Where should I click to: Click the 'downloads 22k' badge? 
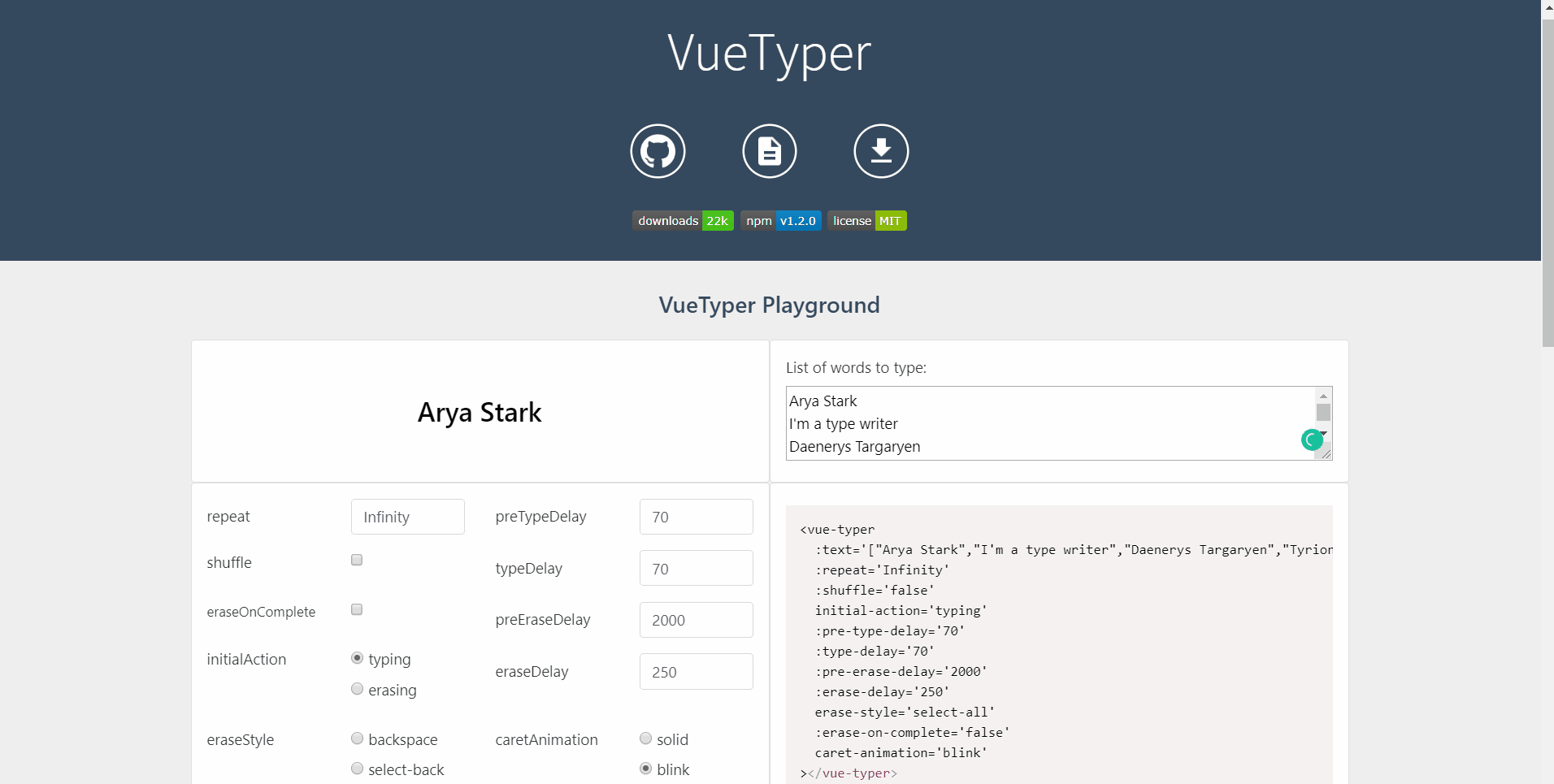point(683,220)
